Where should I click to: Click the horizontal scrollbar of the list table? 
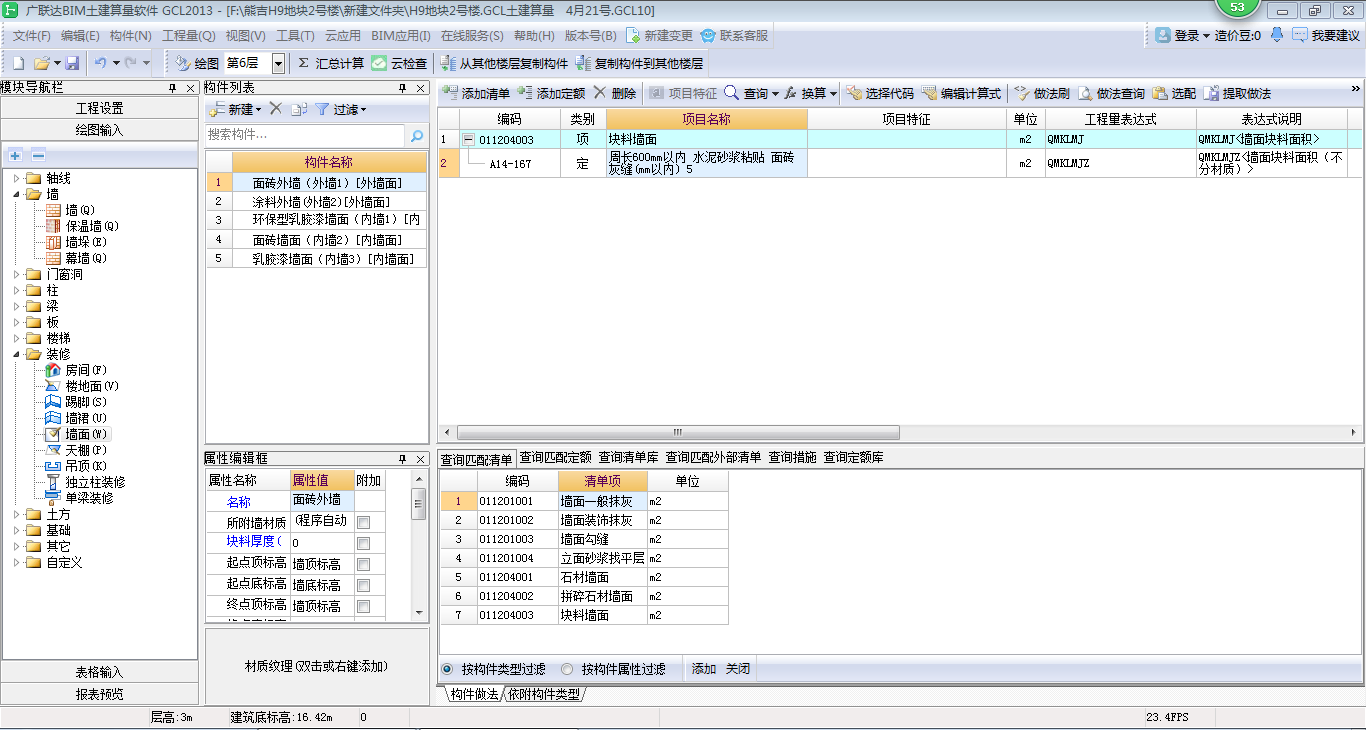click(x=678, y=433)
